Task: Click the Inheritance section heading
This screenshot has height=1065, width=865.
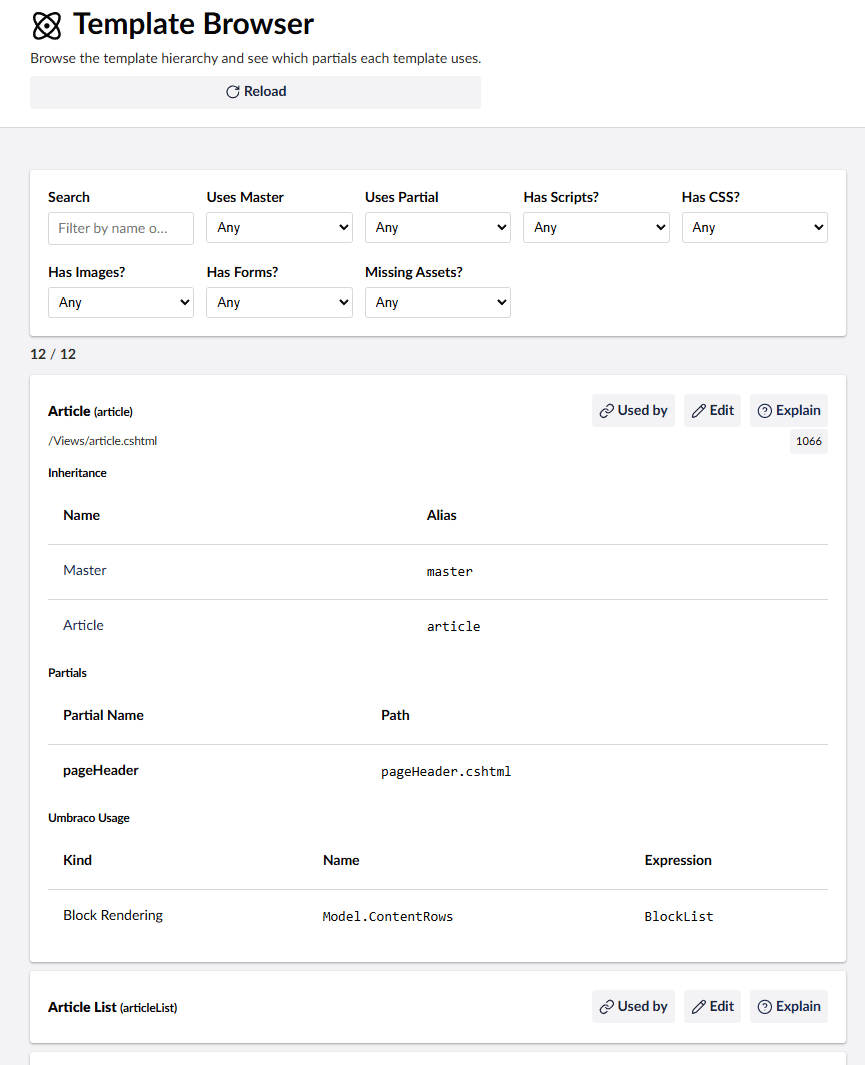Action: 77,473
